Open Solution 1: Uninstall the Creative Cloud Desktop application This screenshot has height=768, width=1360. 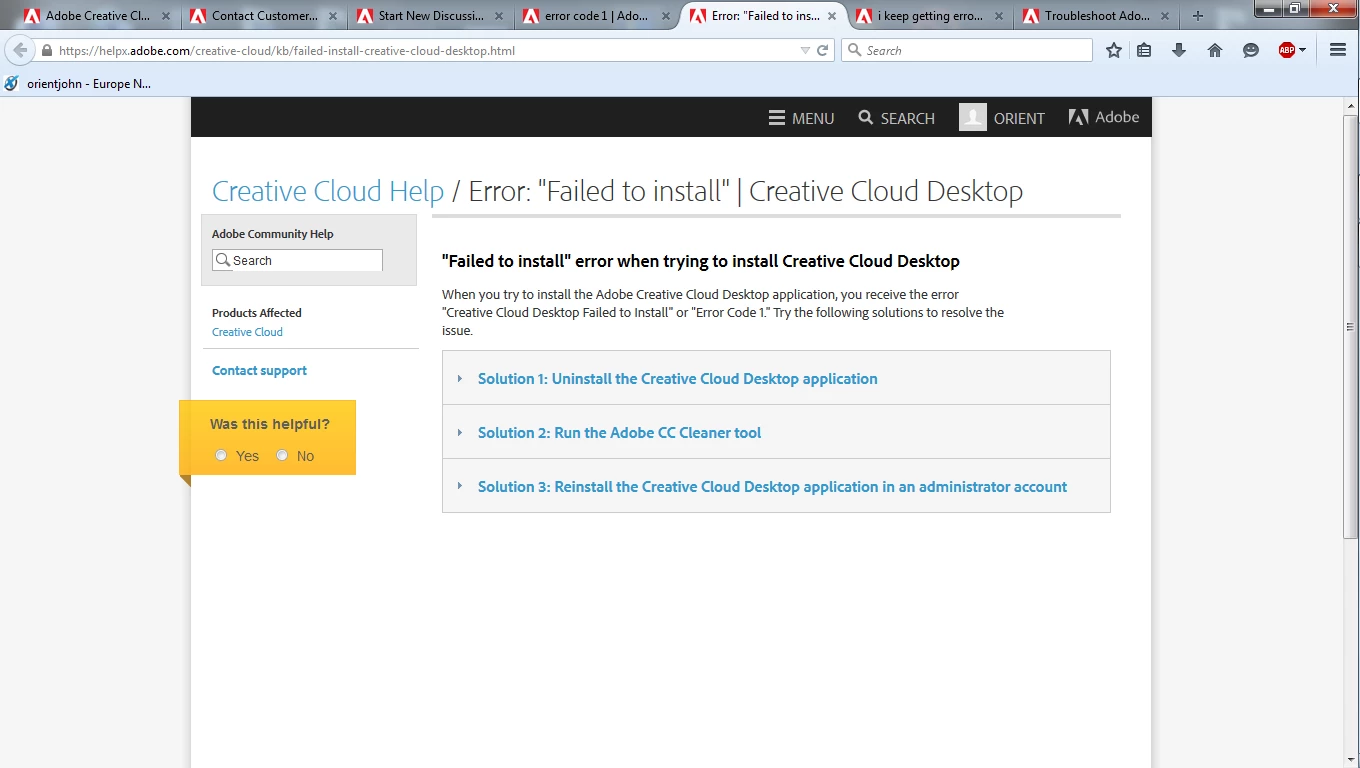click(678, 379)
